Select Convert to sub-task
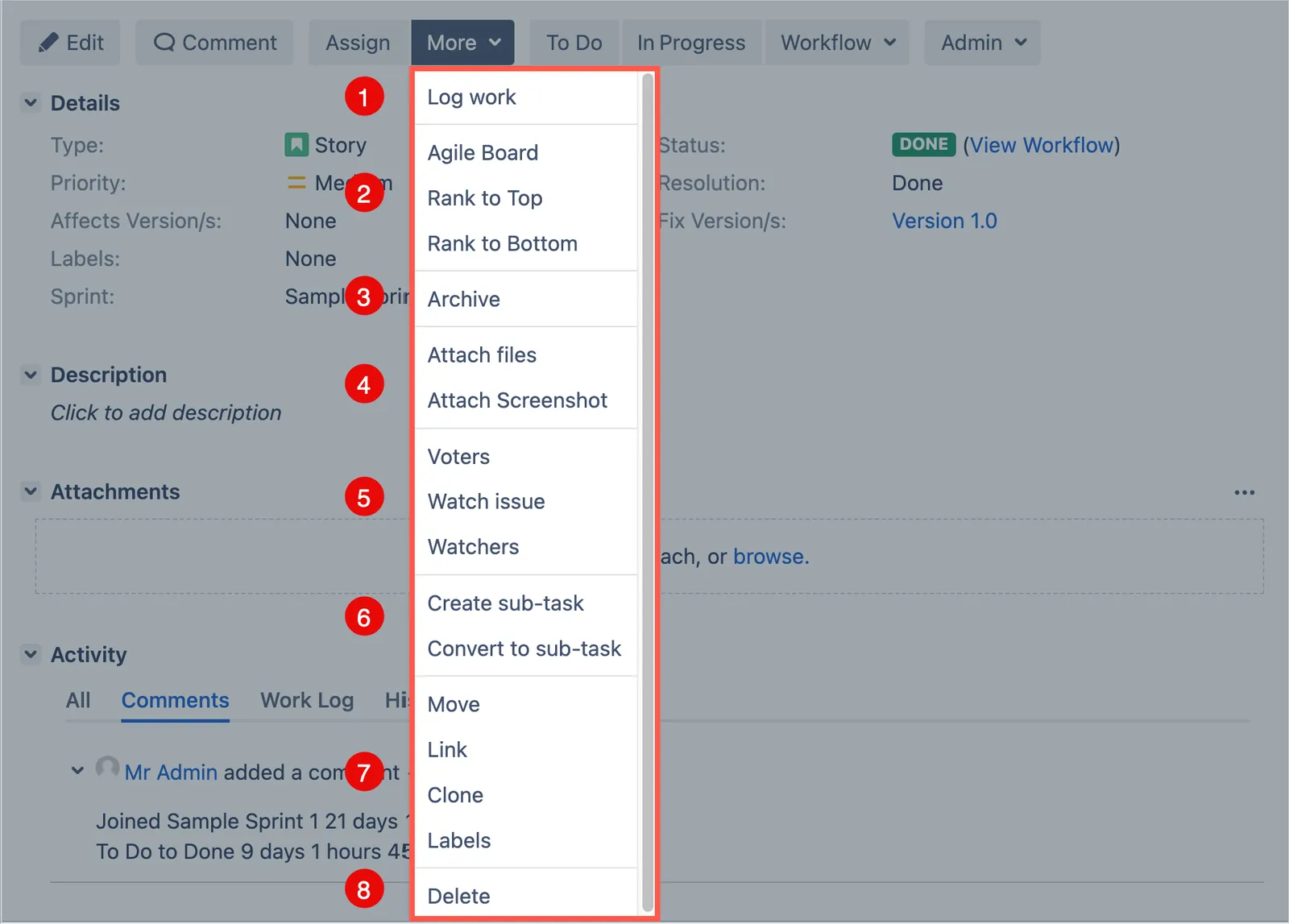 [x=527, y=648]
